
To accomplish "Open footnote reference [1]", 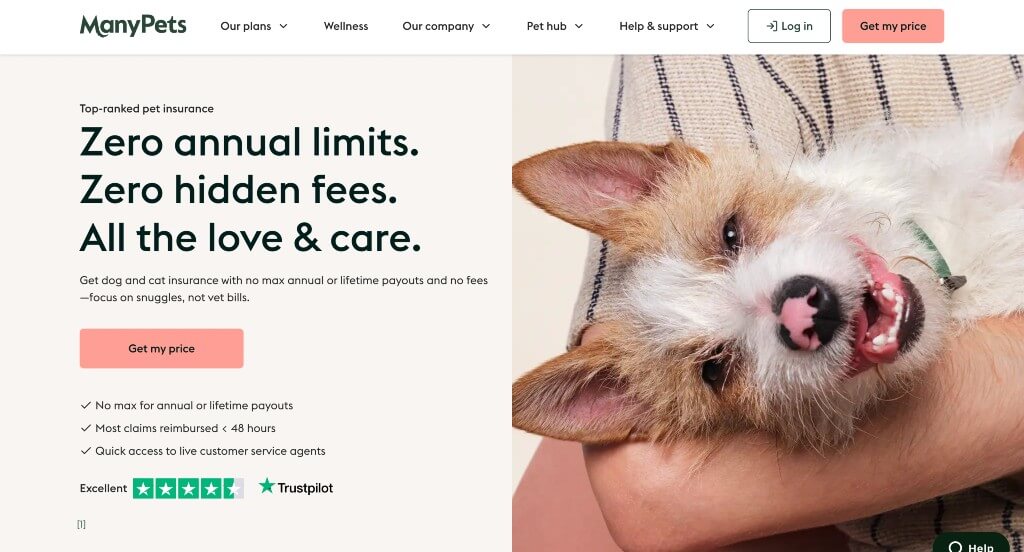I will [x=81, y=524].
